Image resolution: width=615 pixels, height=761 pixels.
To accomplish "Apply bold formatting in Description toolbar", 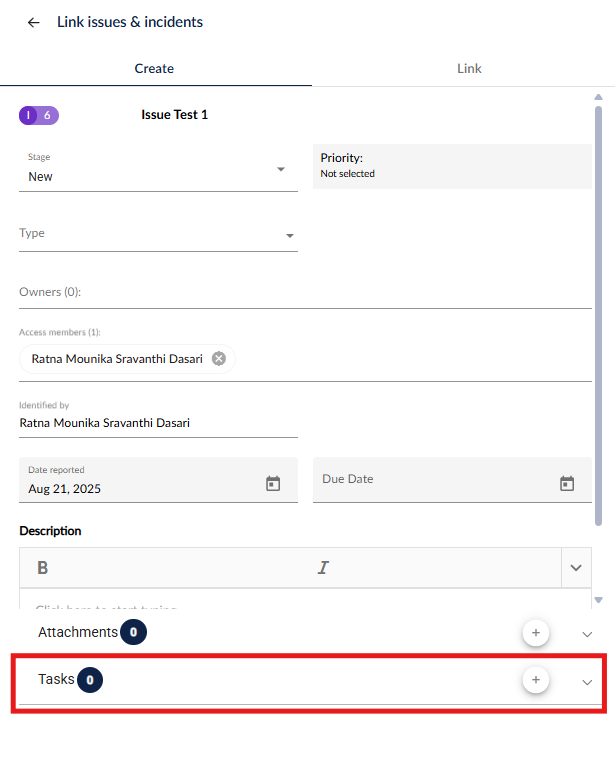I will click(43, 567).
